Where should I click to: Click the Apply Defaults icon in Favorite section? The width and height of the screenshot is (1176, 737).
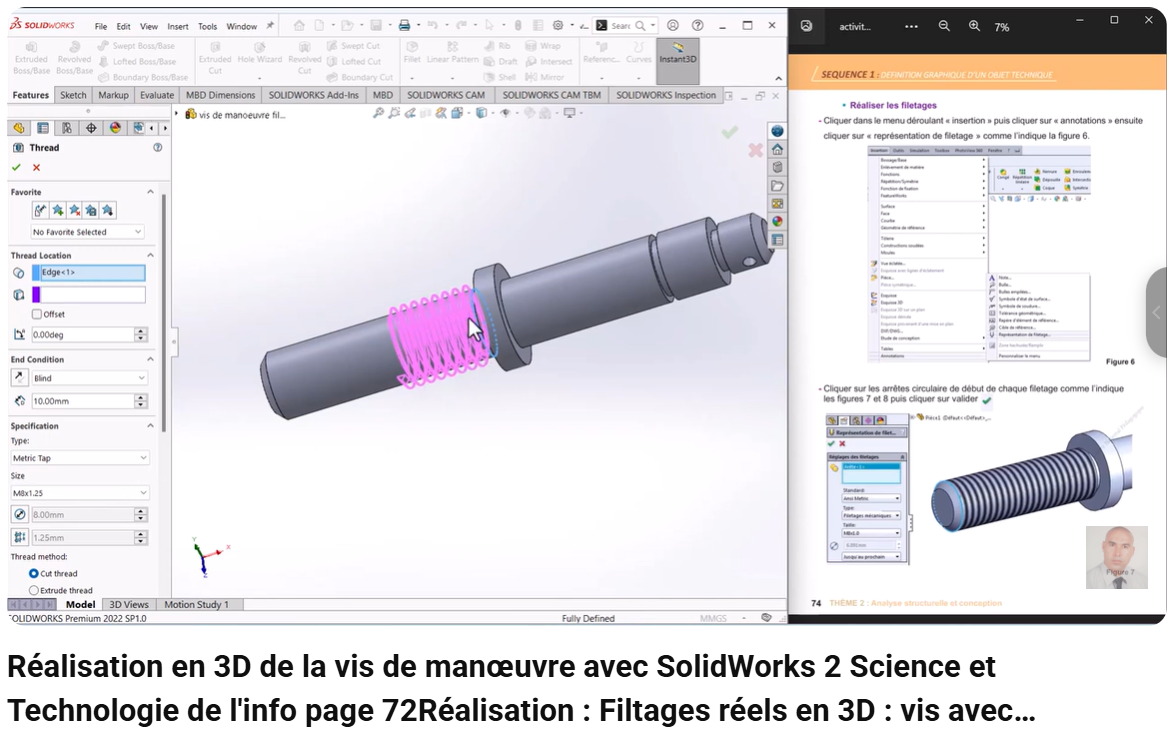(40, 211)
